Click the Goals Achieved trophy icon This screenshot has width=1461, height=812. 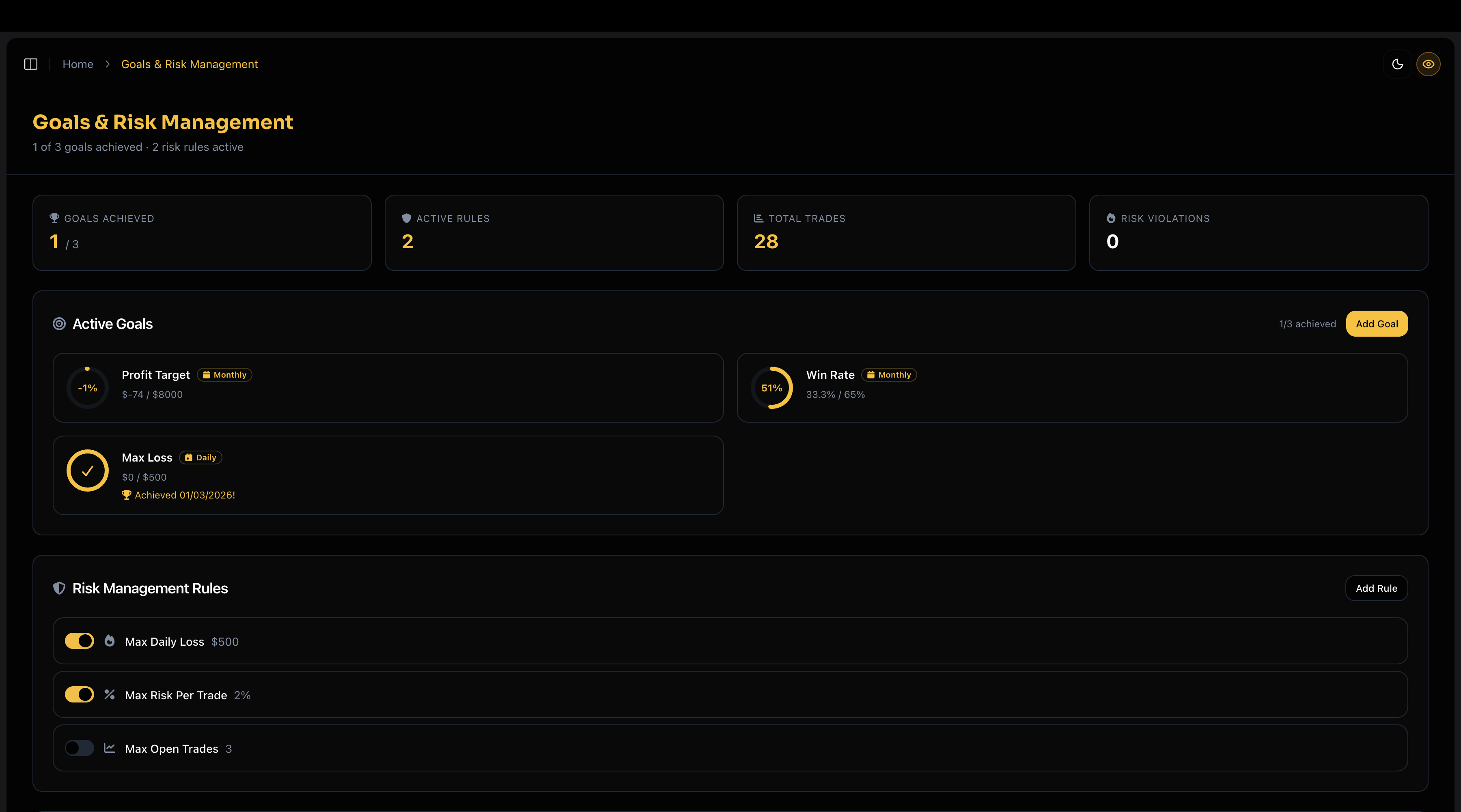54,218
